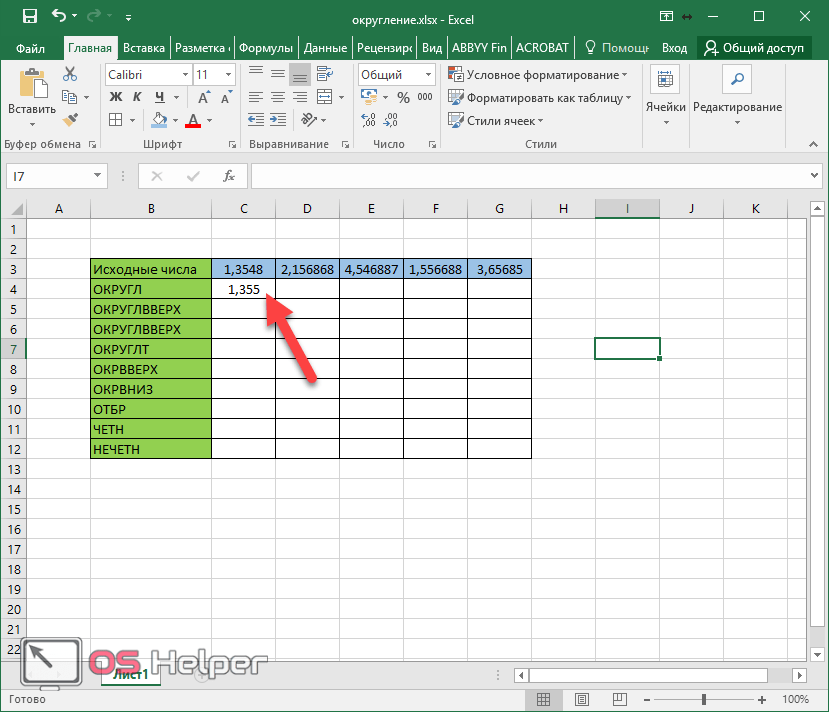The height and width of the screenshot is (712, 829).
Task: Click the increase decimal icon
Action: [x=369, y=120]
